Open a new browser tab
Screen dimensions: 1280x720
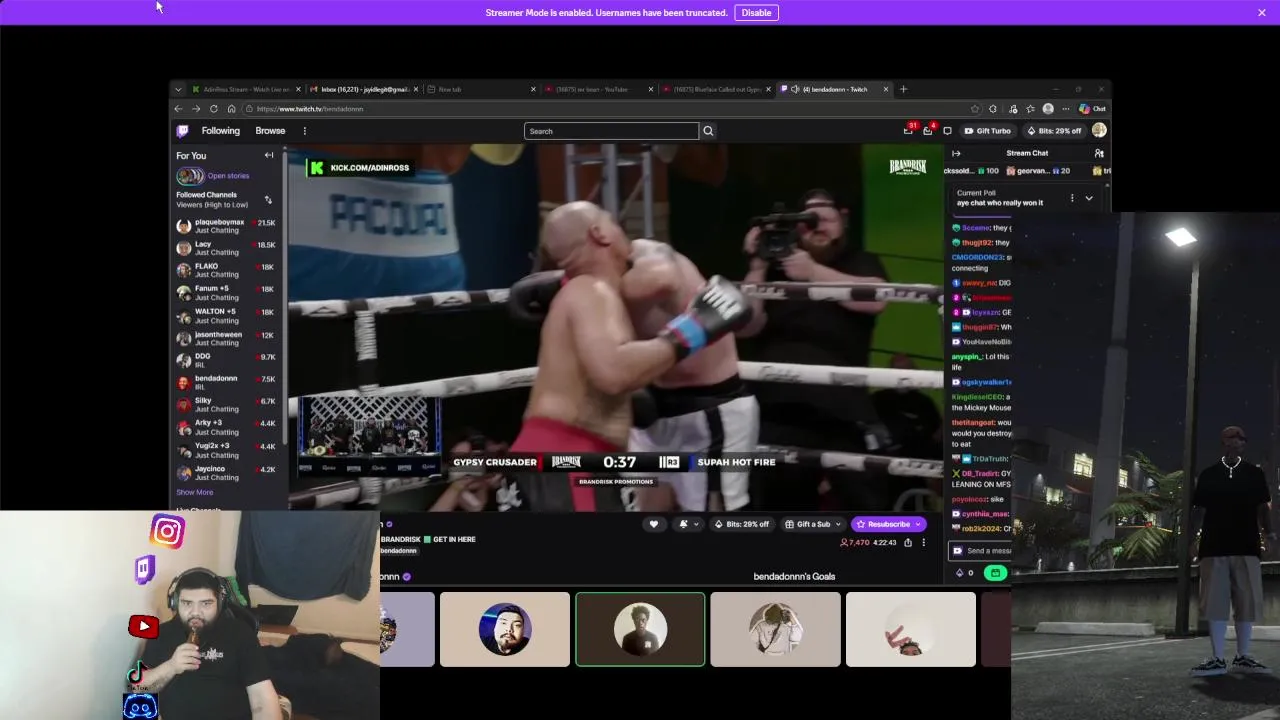903,89
